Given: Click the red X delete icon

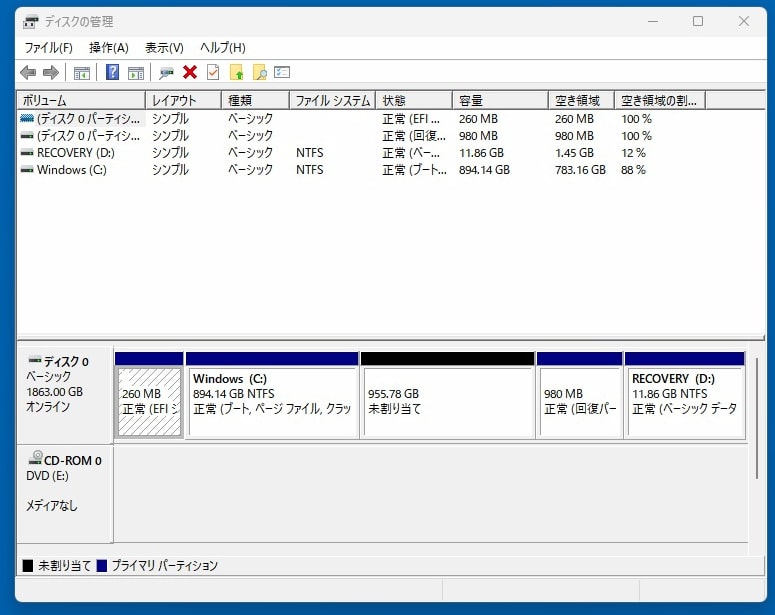Looking at the screenshot, I should tap(189, 72).
